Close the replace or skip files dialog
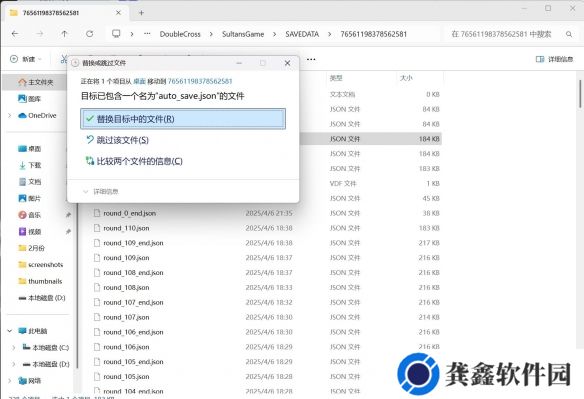Screen dimensions: 584x399 (287, 63)
